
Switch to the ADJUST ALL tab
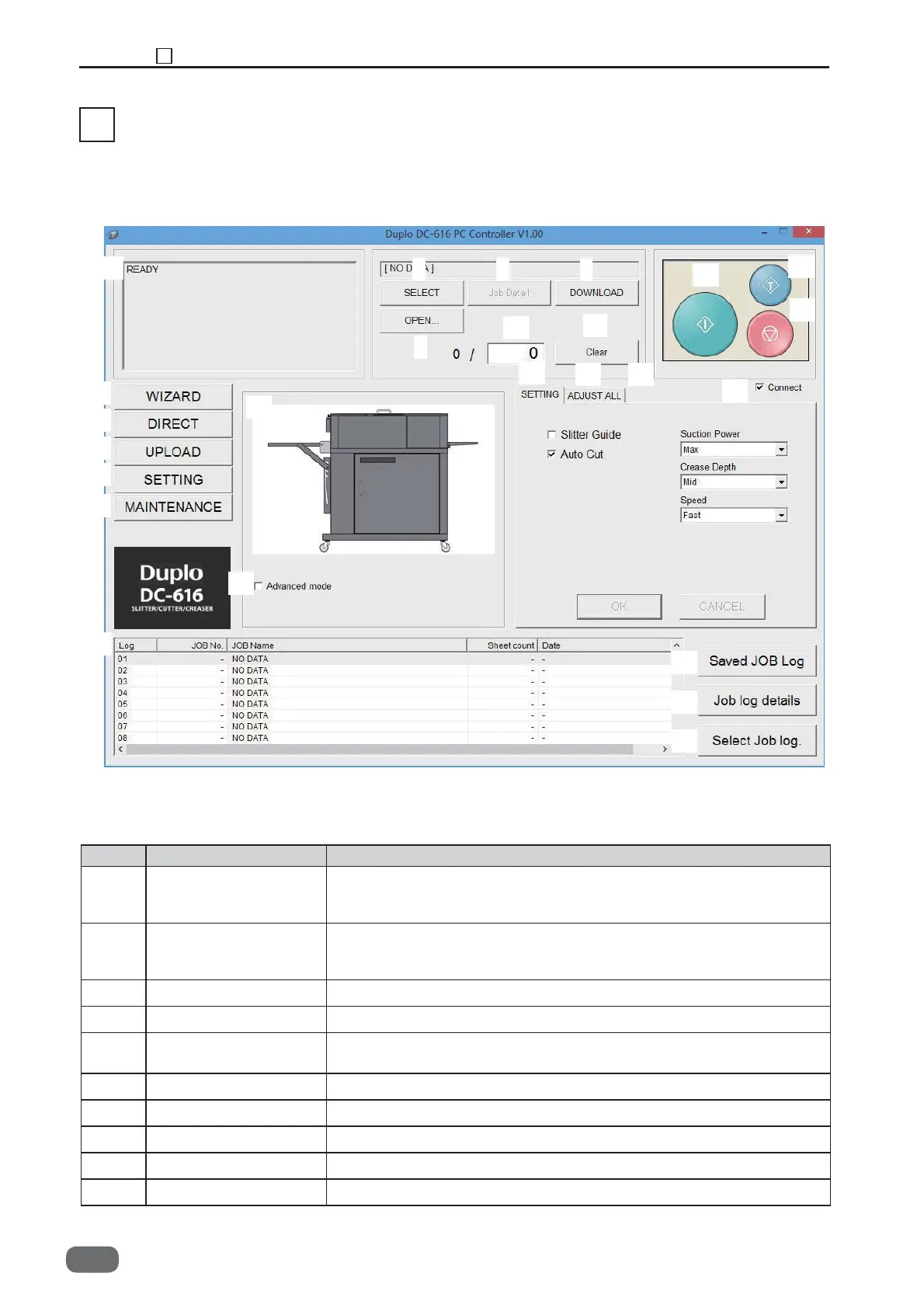click(x=594, y=395)
